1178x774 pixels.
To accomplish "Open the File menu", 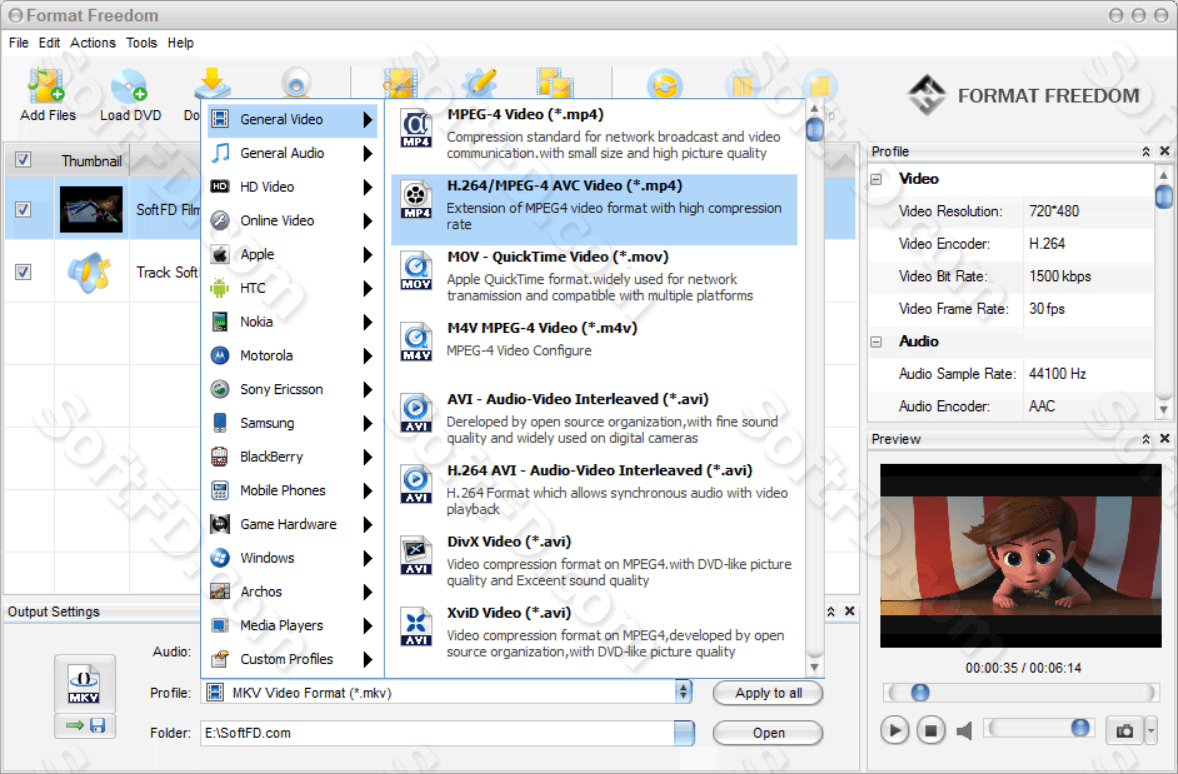I will click(x=19, y=43).
